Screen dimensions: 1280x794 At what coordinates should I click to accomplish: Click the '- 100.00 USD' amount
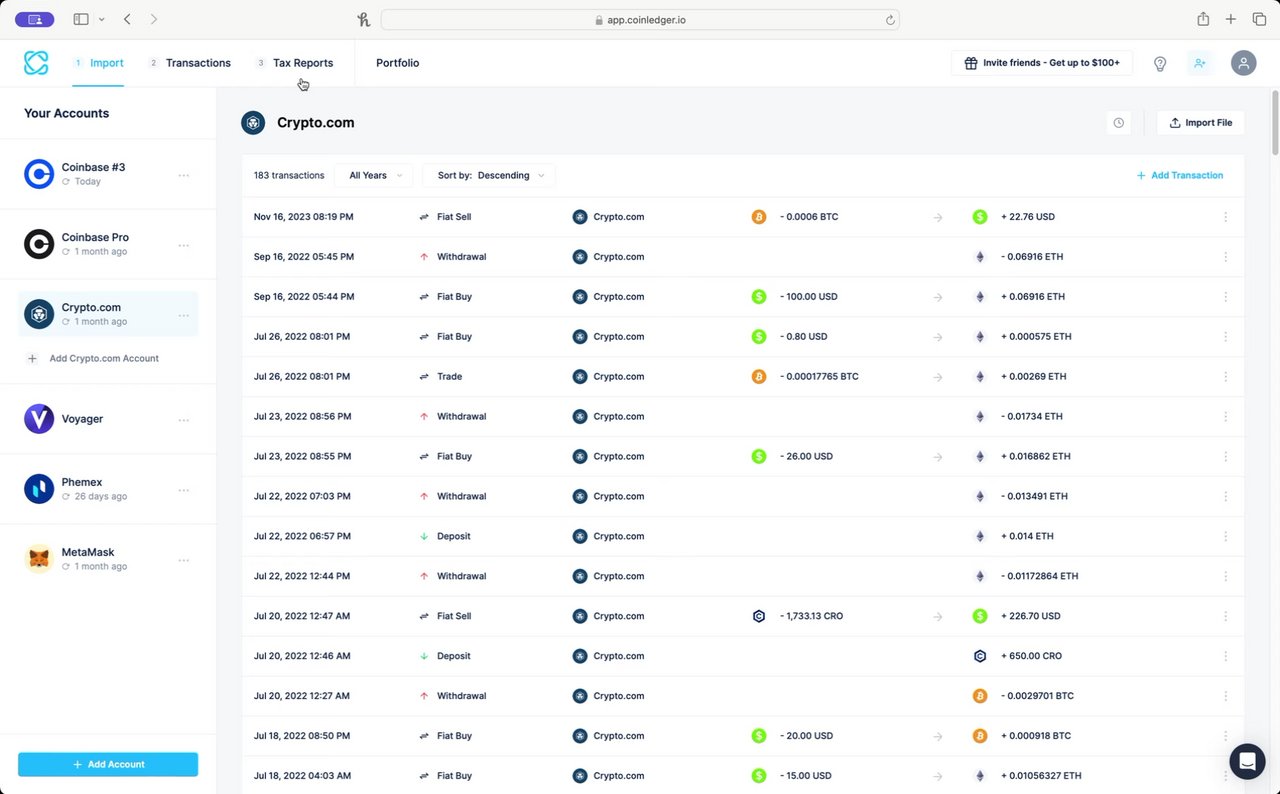(x=808, y=297)
